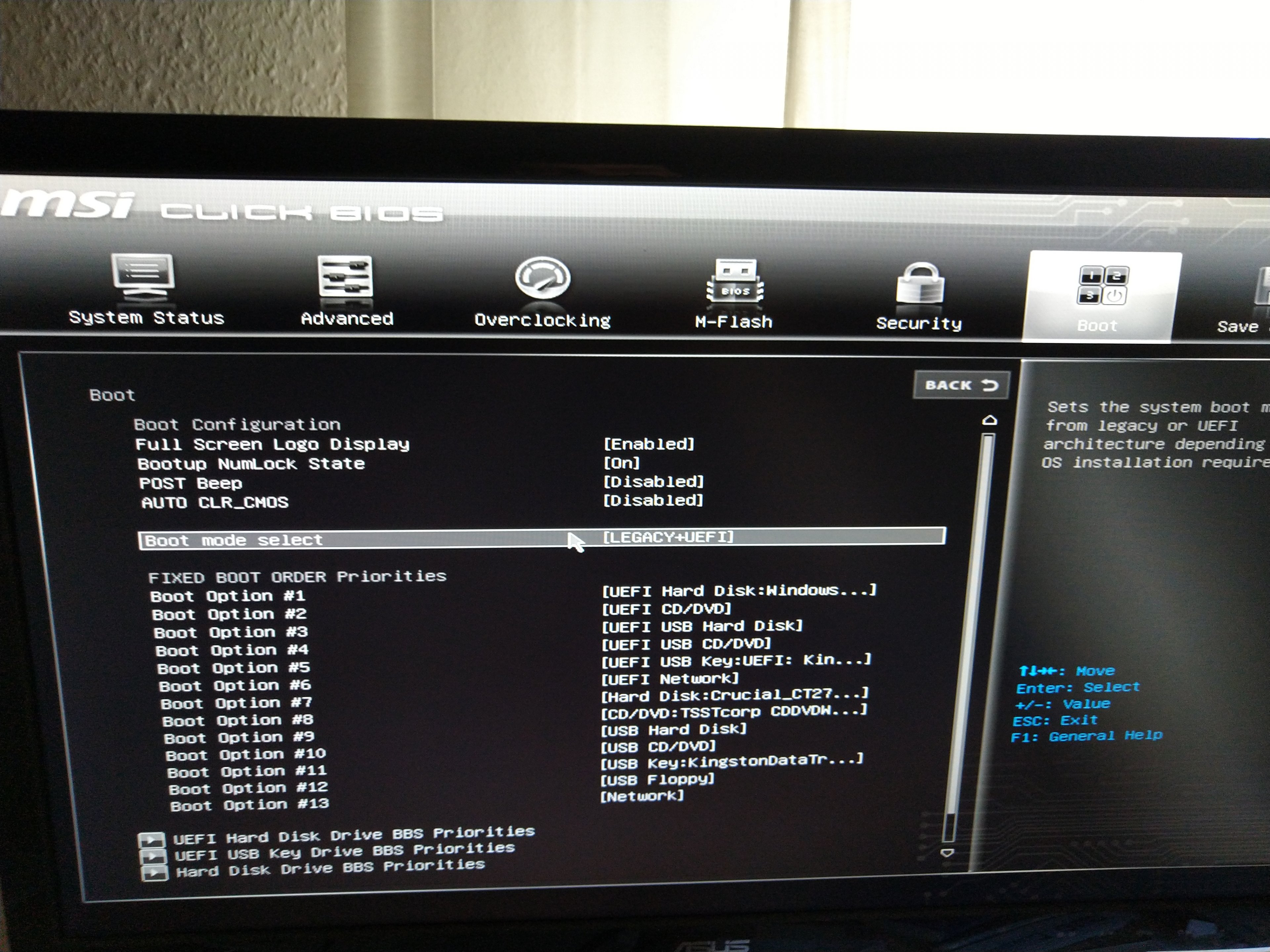This screenshot has width=1270, height=952.
Task: Expand Hard Disk Drive BBS Priorities
Action: click(329, 868)
